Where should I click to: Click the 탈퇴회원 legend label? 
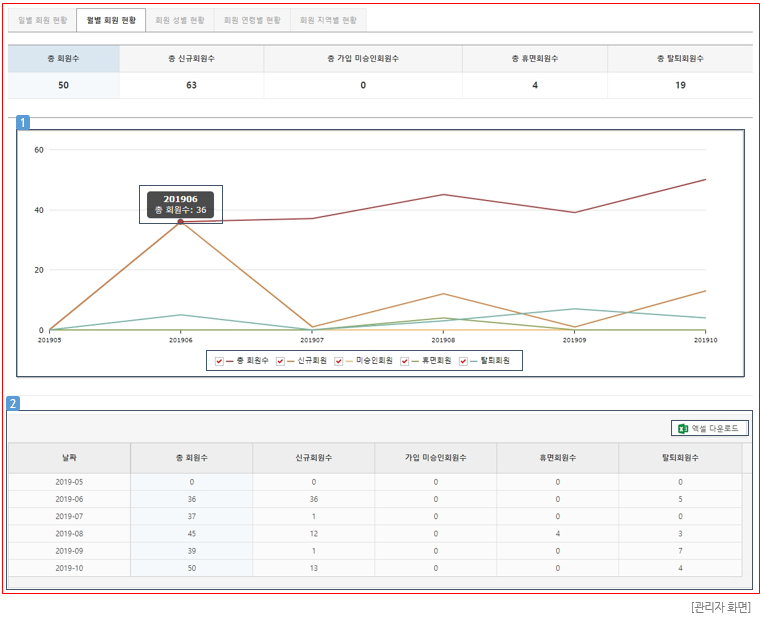pyautogui.click(x=495, y=361)
